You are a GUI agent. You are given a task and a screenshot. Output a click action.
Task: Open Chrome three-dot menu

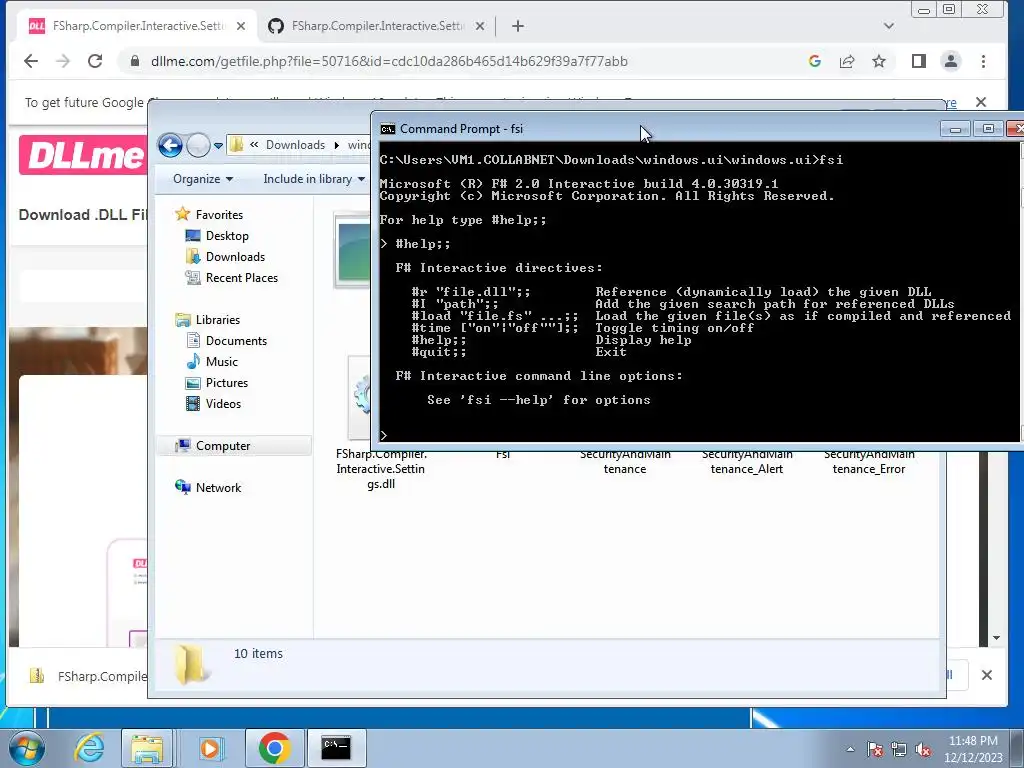(984, 61)
